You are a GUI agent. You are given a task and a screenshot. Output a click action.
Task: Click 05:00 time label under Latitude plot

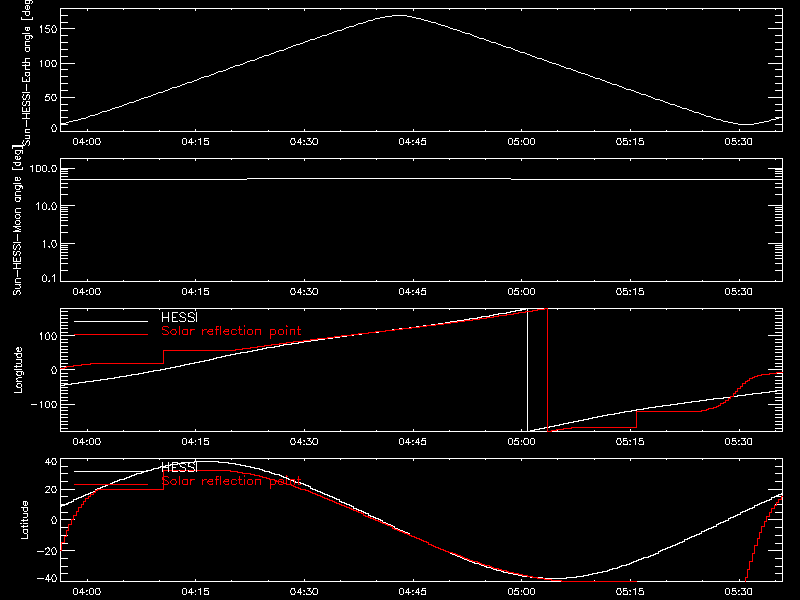(521, 591)
